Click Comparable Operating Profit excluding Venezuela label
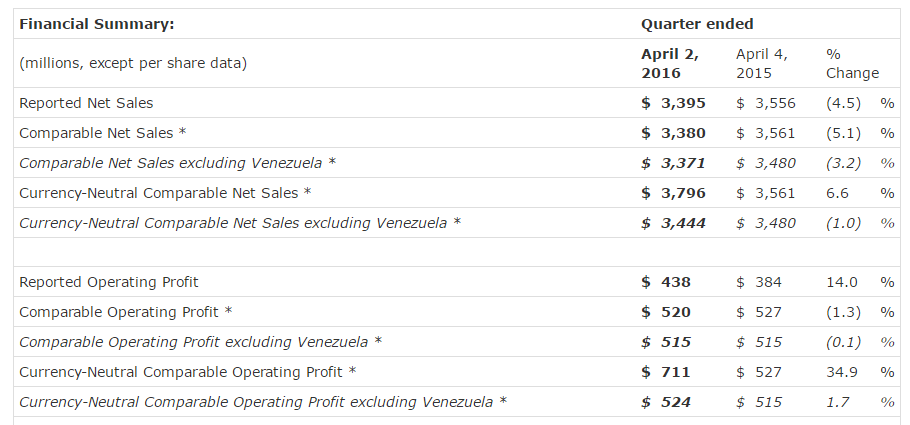The height and width of the screenshot is (425, 910). pos(200,342)
